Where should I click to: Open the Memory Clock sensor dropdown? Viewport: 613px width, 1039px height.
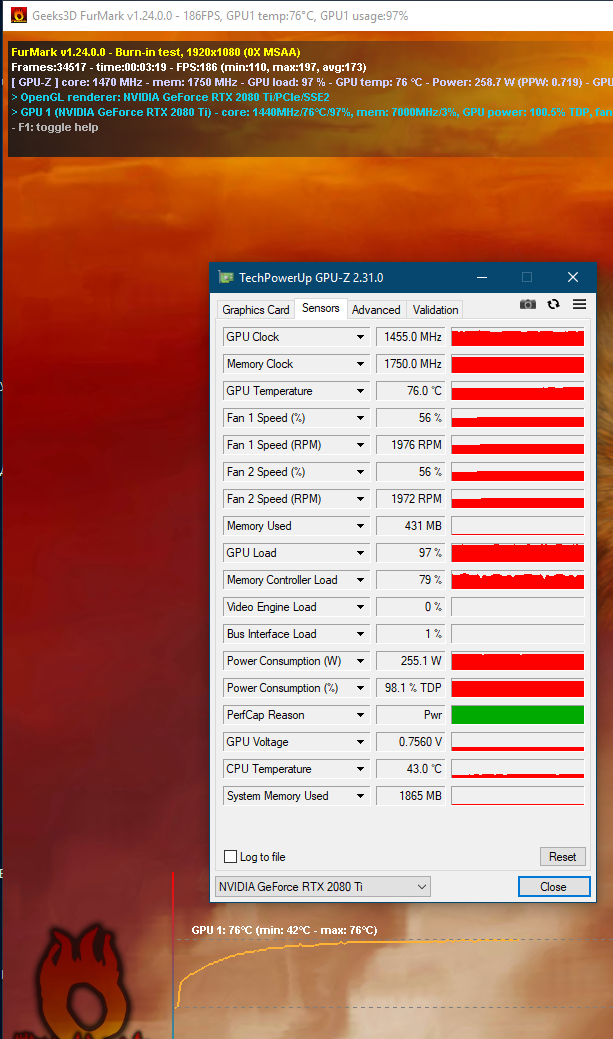pyautogui.click(x=361, y=364)
